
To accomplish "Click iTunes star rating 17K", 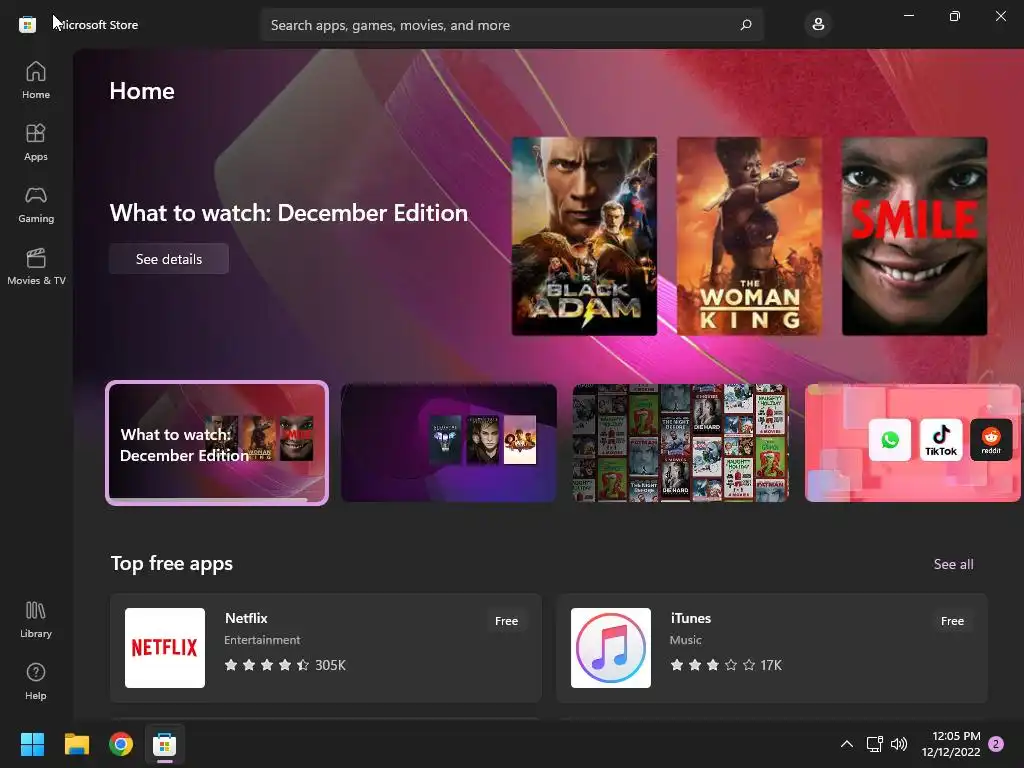I will pyautogui.click(x=726, y=665).
